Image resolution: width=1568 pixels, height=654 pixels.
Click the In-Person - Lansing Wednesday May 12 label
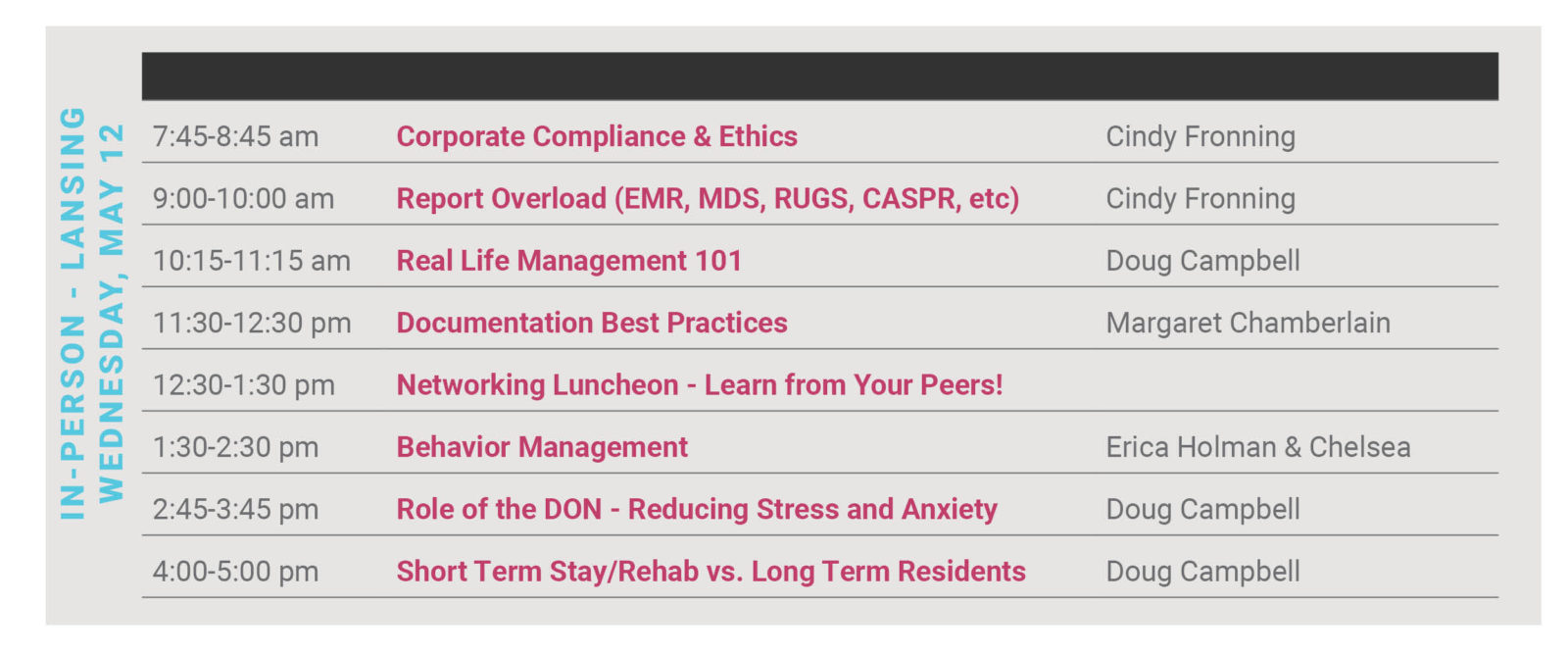93,313
